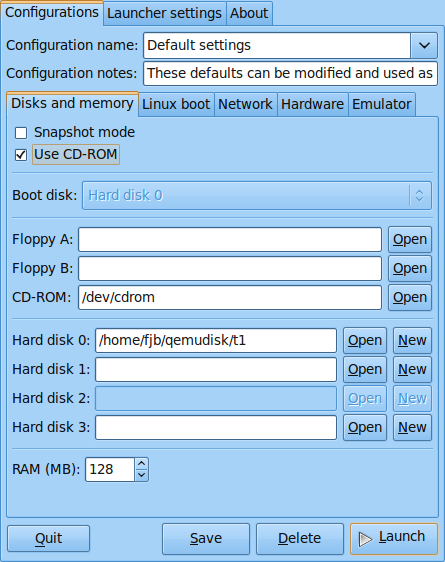Click Open button for Hard disk 3
Viewport: 445px width, 562px height.
[365, 428]
